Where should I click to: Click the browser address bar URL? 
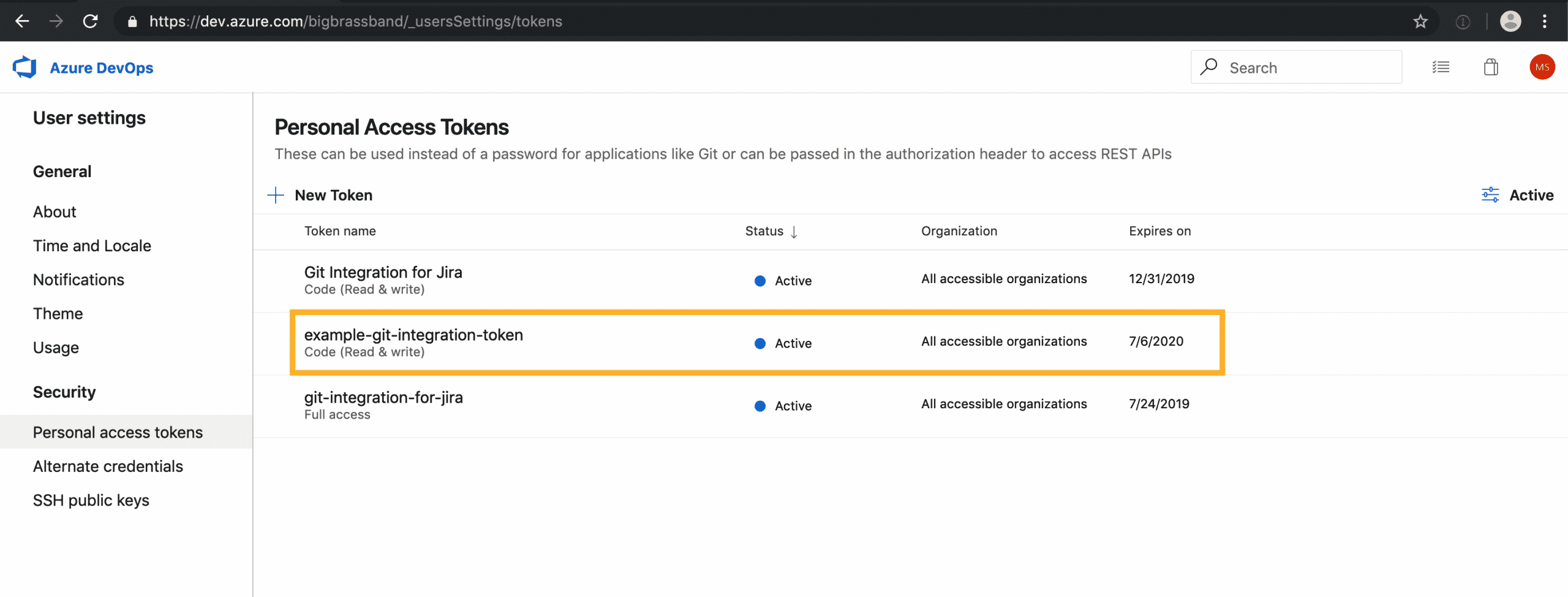356,21
